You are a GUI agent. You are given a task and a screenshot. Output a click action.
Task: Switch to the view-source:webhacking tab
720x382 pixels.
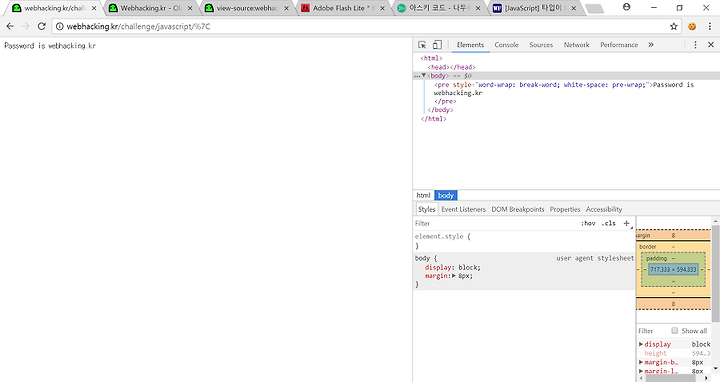click(247, 8)
